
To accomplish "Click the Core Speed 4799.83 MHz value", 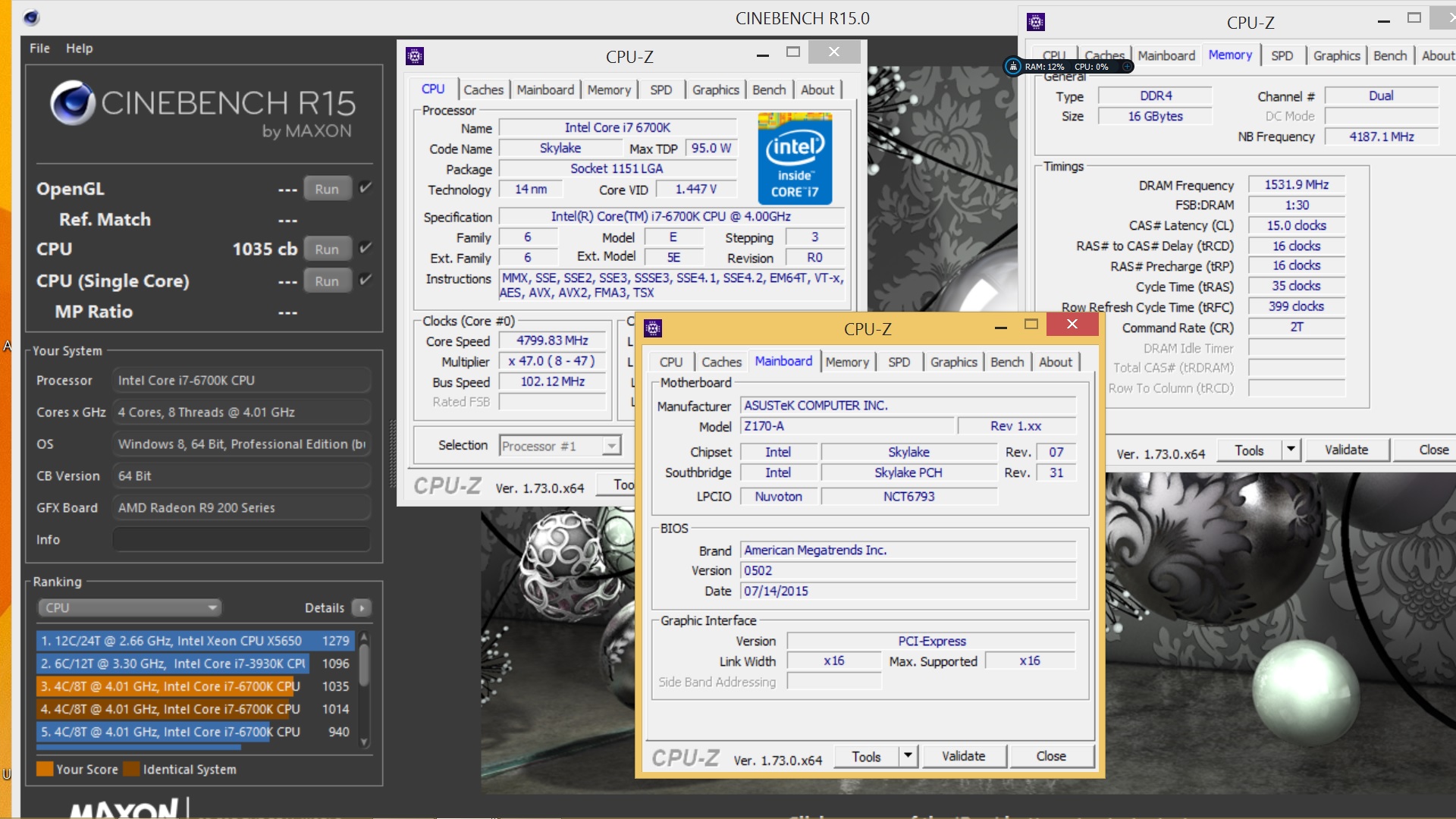I will click(x=553, y=341).
